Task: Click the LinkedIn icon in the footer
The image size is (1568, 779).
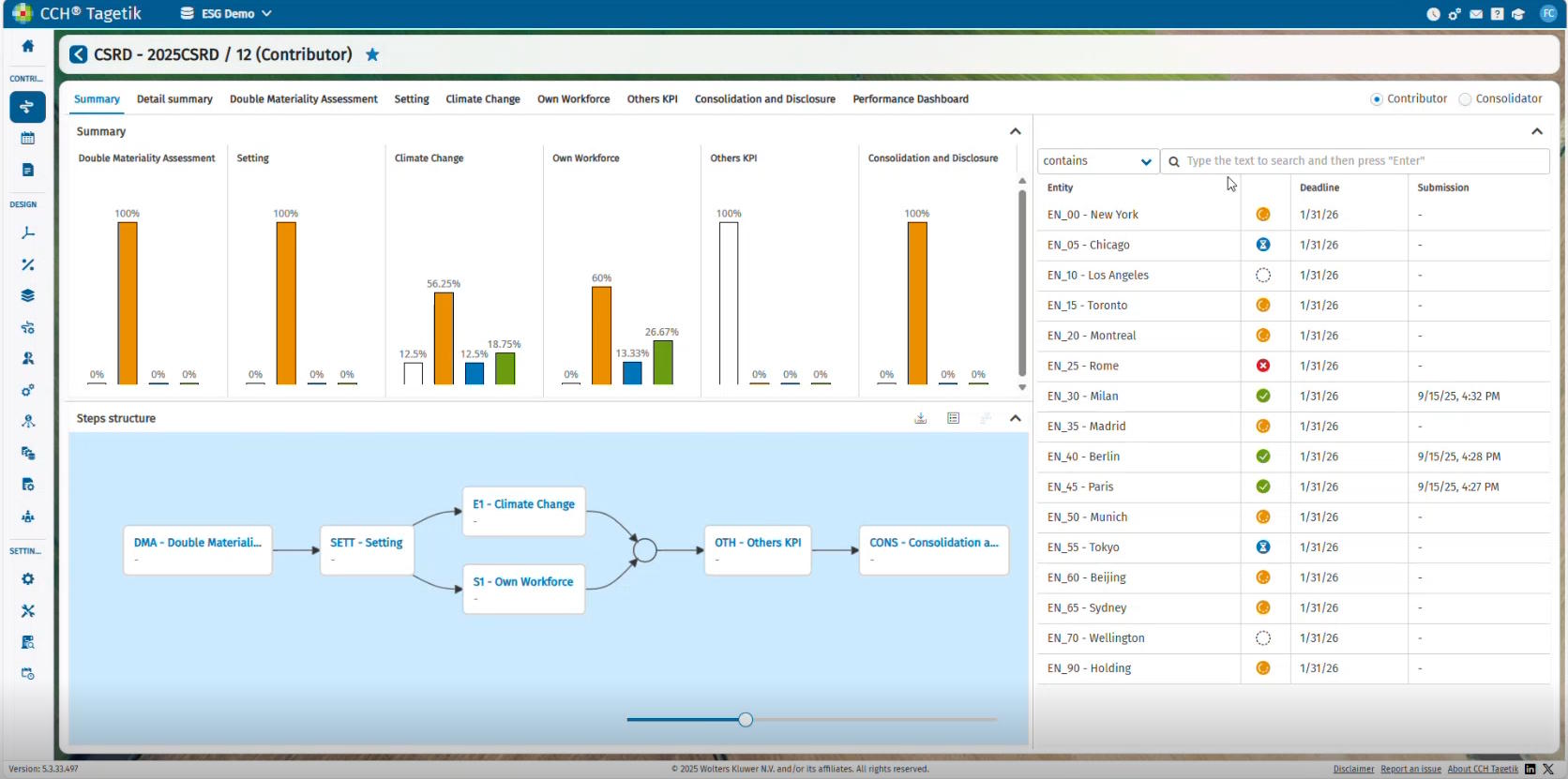Action: pyautogui.click(x=1530, y=769)
